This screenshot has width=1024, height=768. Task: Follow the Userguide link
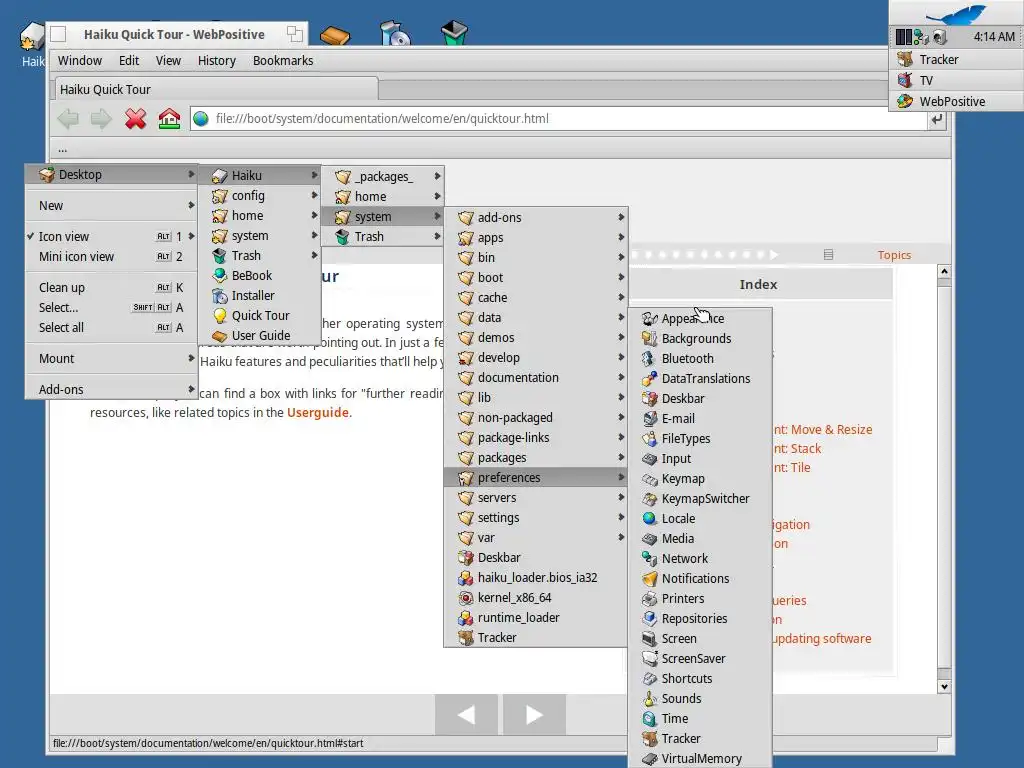[317, 413]
